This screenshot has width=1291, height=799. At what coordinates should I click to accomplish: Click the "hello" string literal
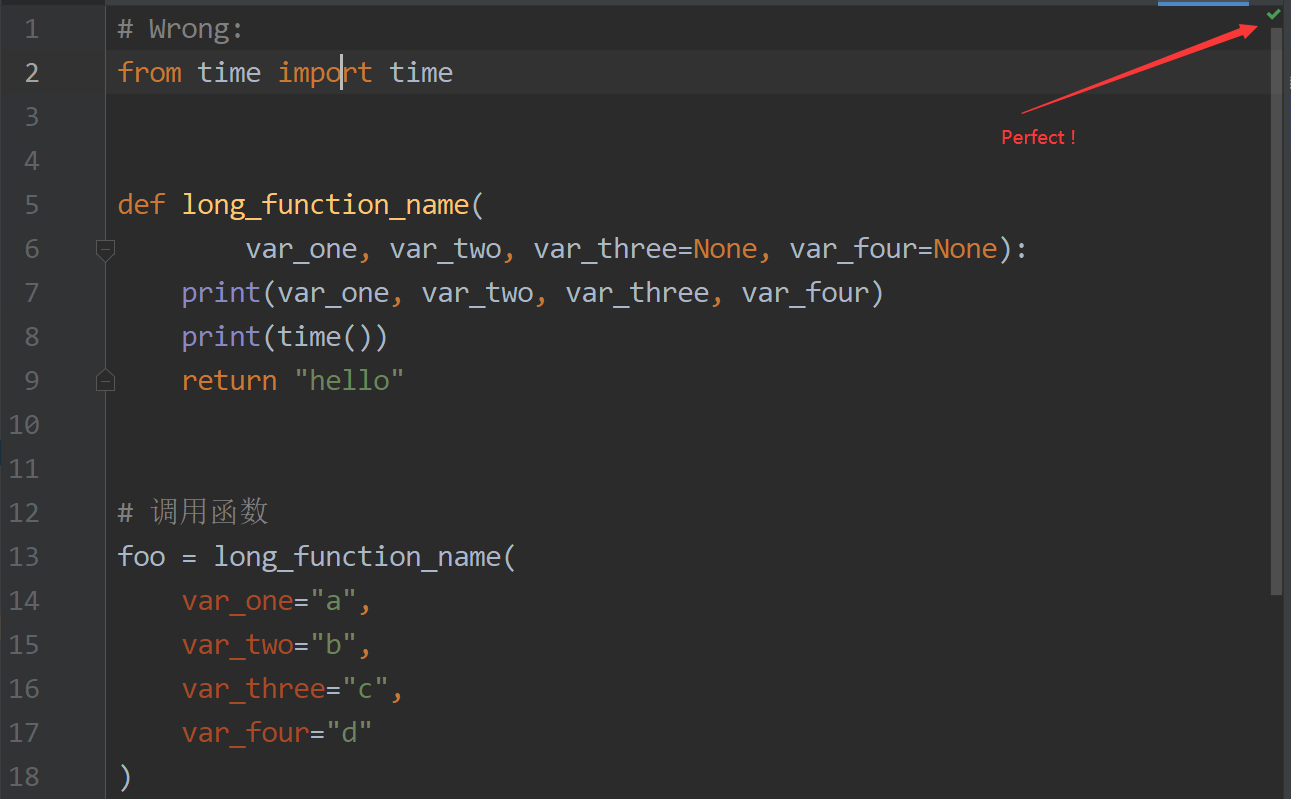point(349,380)
